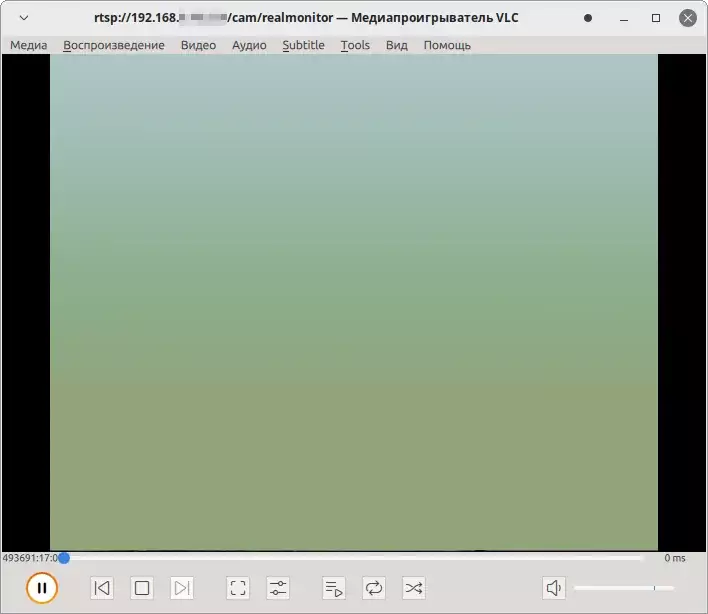Open the Помощь menu
708x614 pixels.
pyautogui.click(x=447, y=45)
